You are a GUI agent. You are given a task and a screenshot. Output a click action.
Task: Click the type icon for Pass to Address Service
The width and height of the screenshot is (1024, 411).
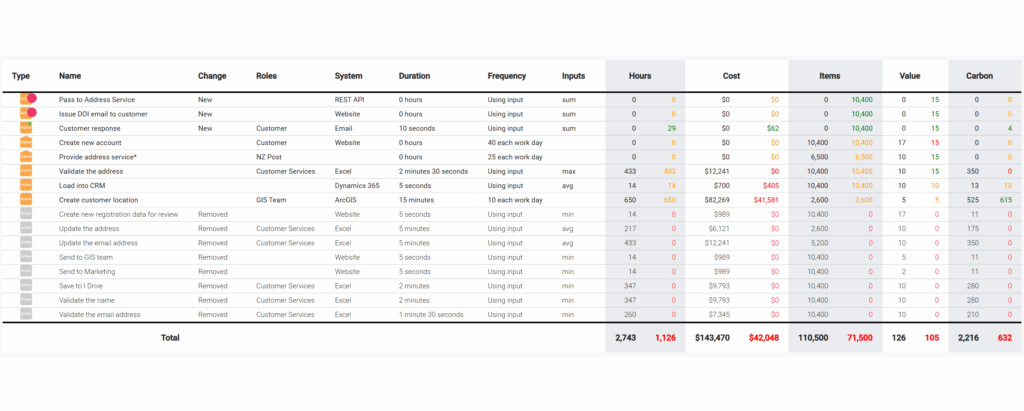(27, 99)
